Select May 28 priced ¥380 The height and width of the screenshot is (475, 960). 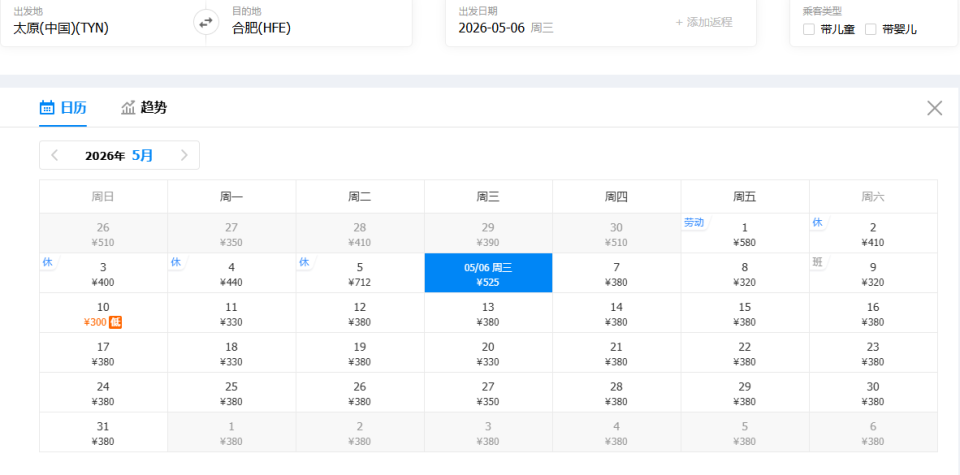pos(617,392)
